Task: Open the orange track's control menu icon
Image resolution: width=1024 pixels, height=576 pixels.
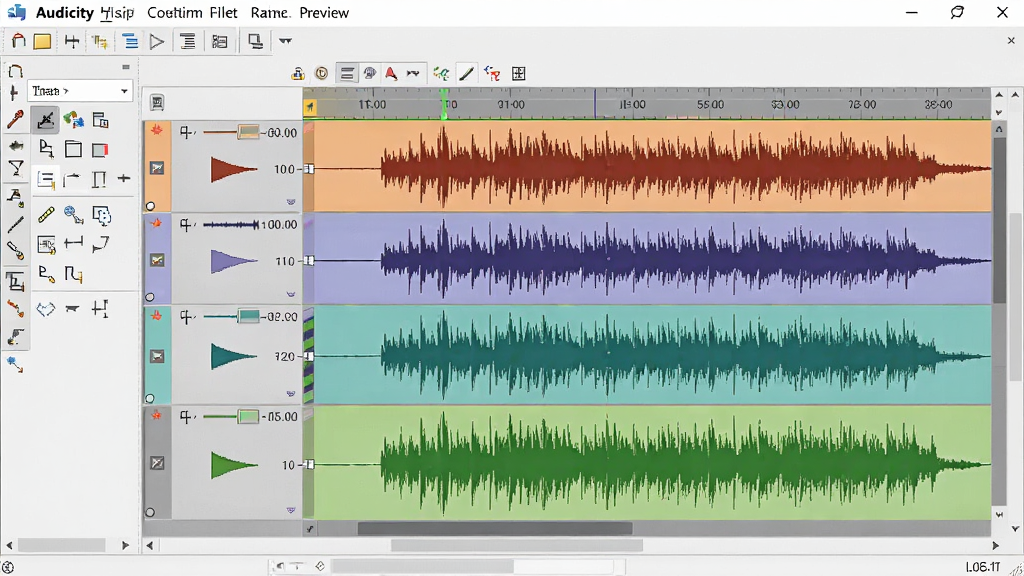Action: [187, 133]
